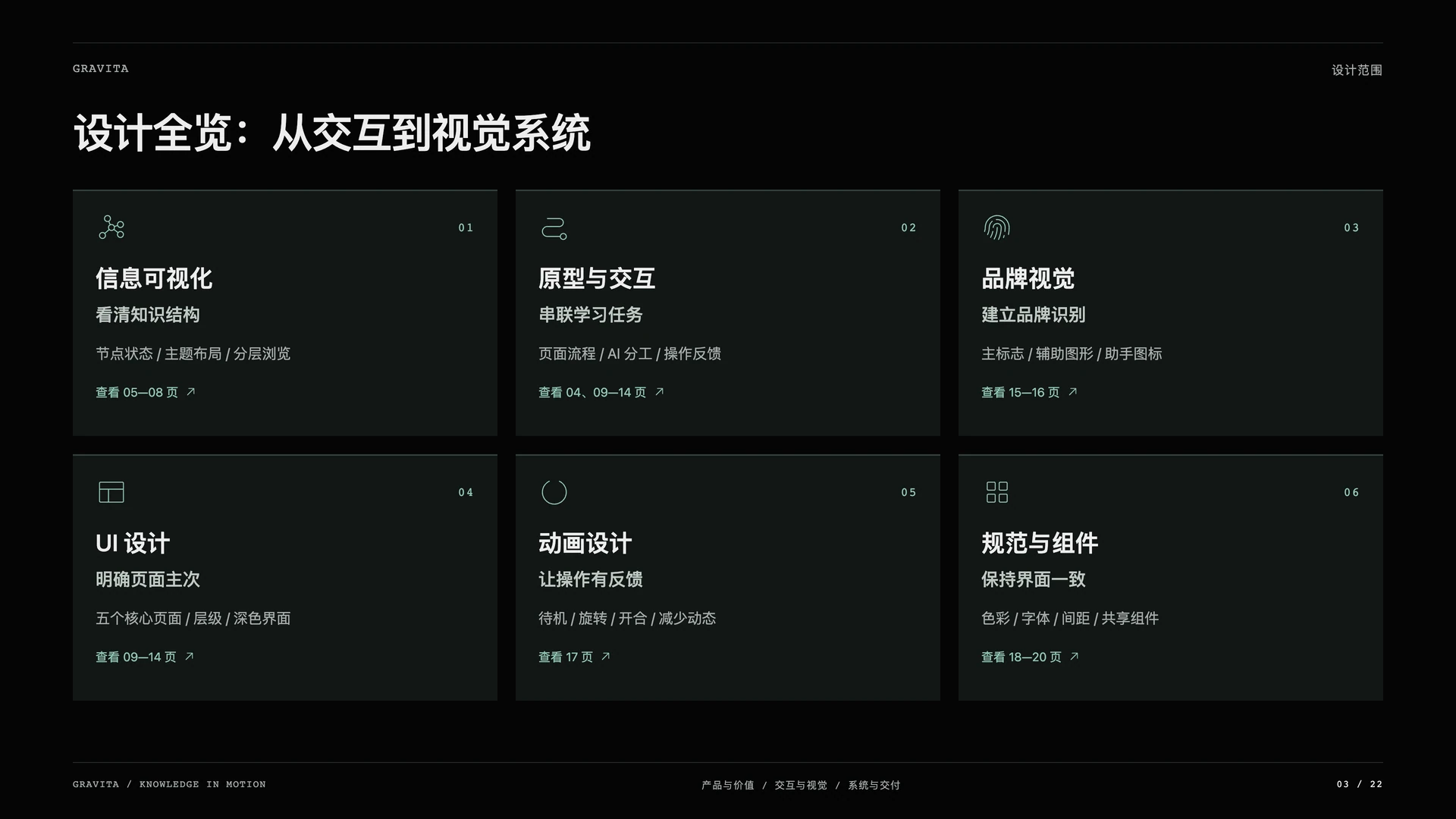Click the slide title 设计全览：从交互到视觉系统

[x=332, y=133]
